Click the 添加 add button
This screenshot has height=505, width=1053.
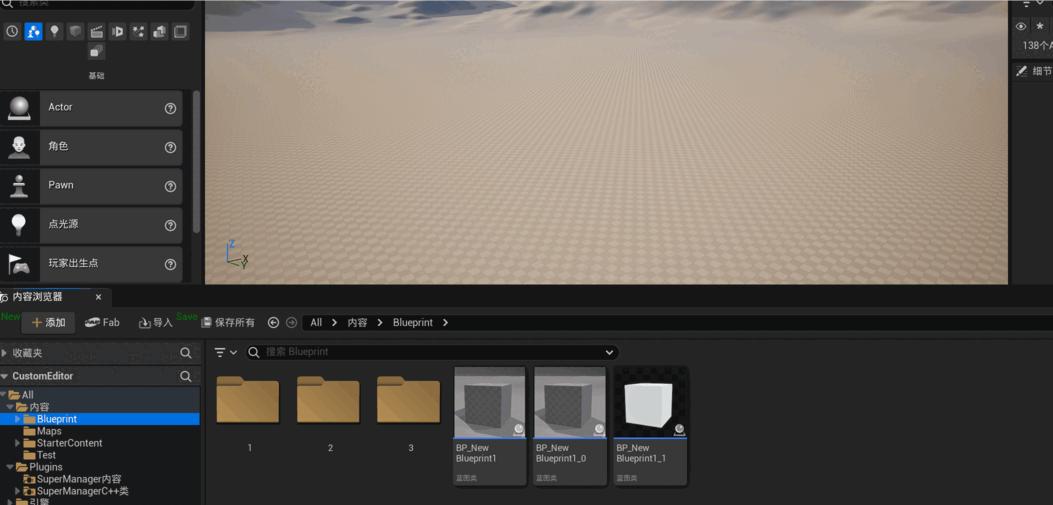(48, 323)
